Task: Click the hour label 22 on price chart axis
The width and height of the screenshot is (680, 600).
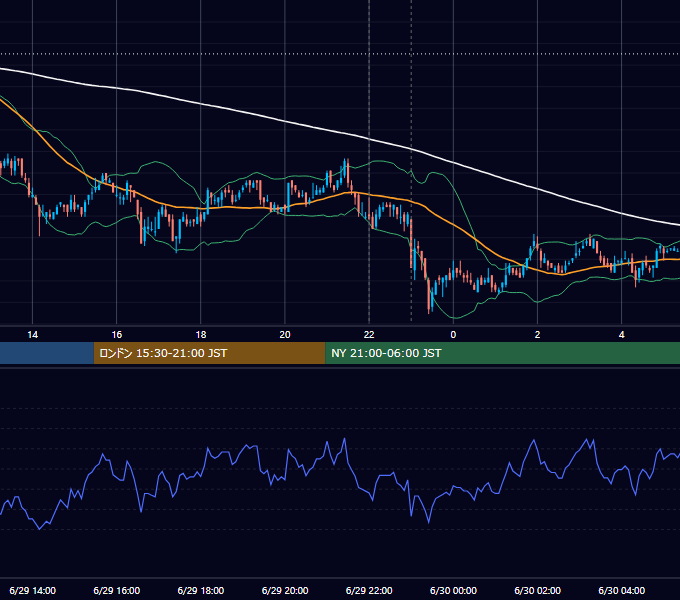Action: (369, 335)
